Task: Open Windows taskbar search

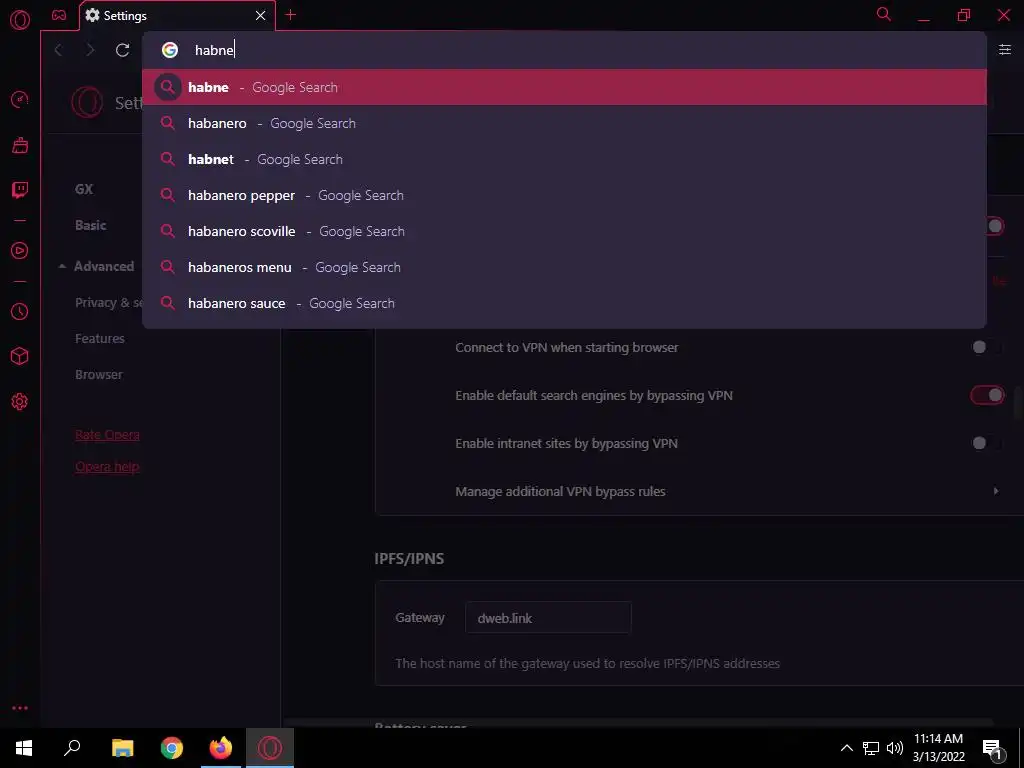Action: (72, 748)
